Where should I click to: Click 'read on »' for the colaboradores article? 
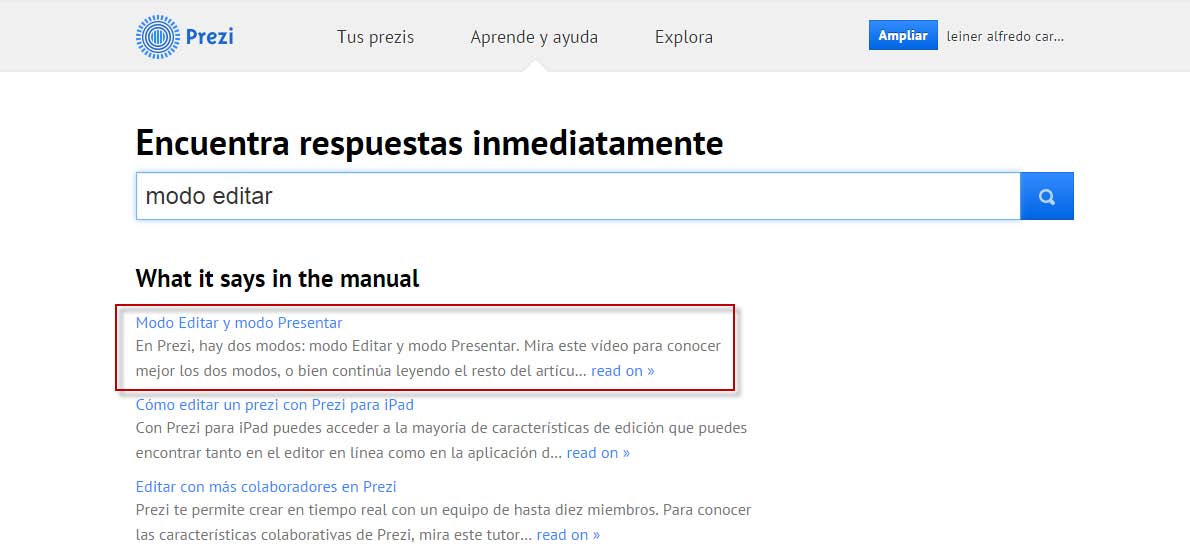pos(568,534)
